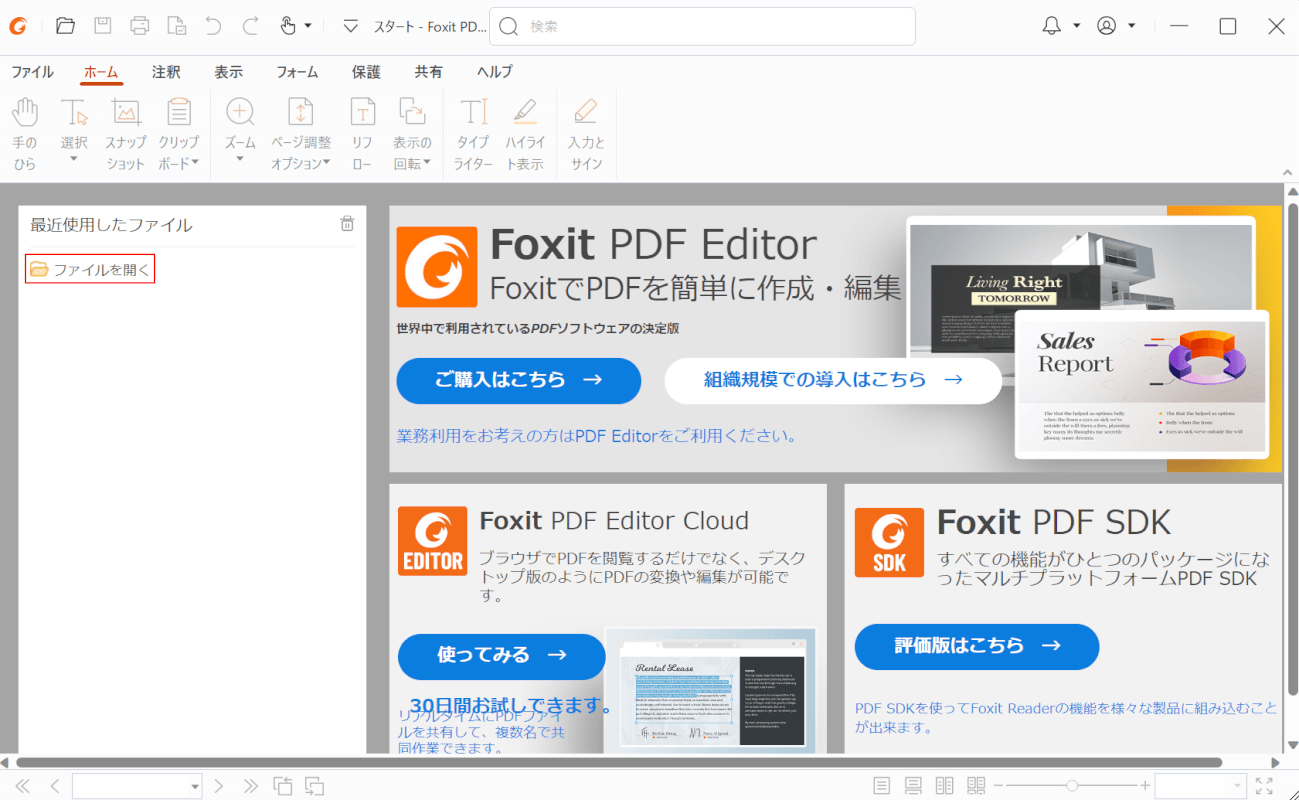Select the 手のひら hand tool
Viewport: 1299px width, 800px height.
pos(24,134)
